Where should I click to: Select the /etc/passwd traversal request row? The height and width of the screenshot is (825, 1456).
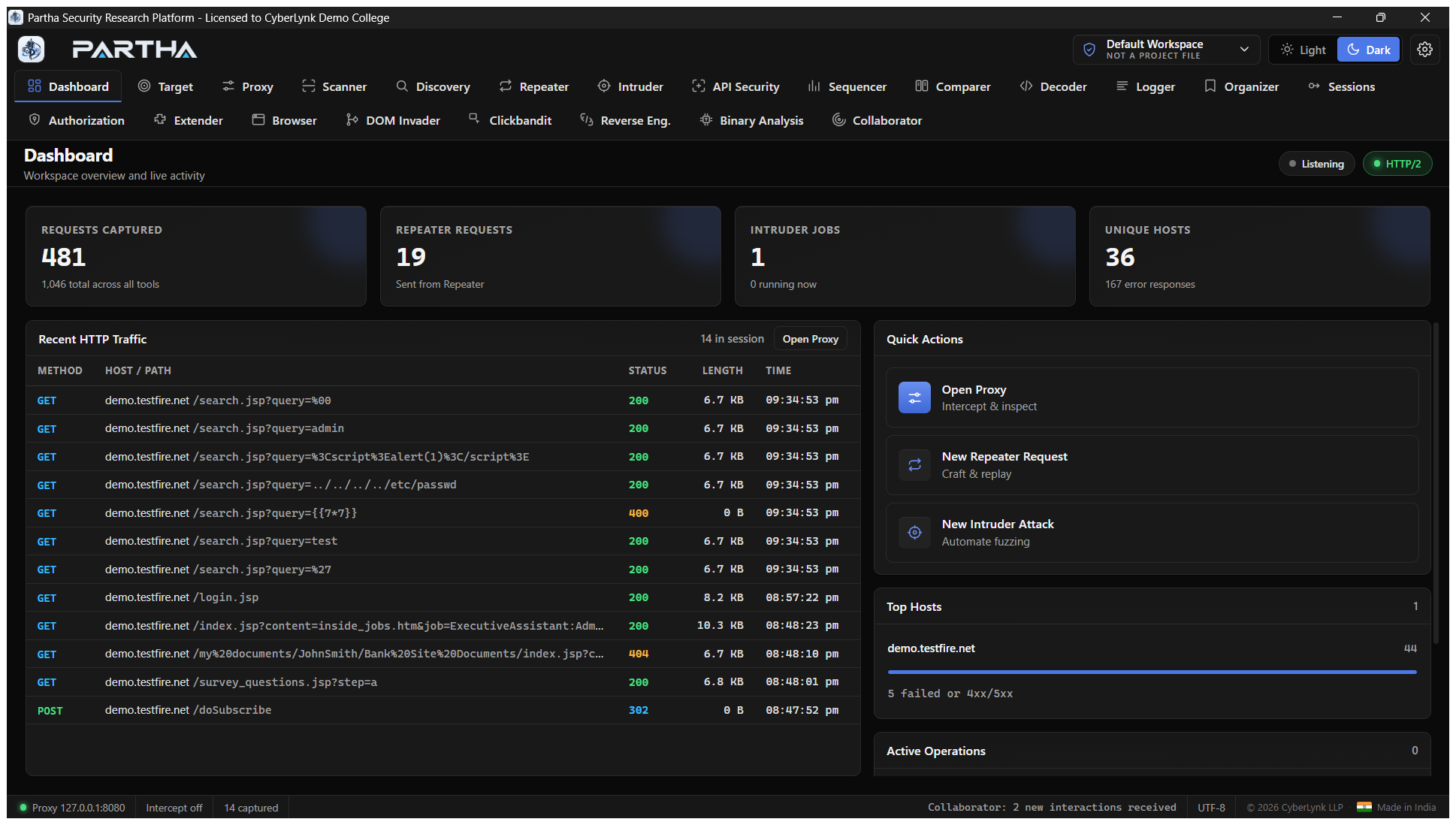(x=443, y=485)
